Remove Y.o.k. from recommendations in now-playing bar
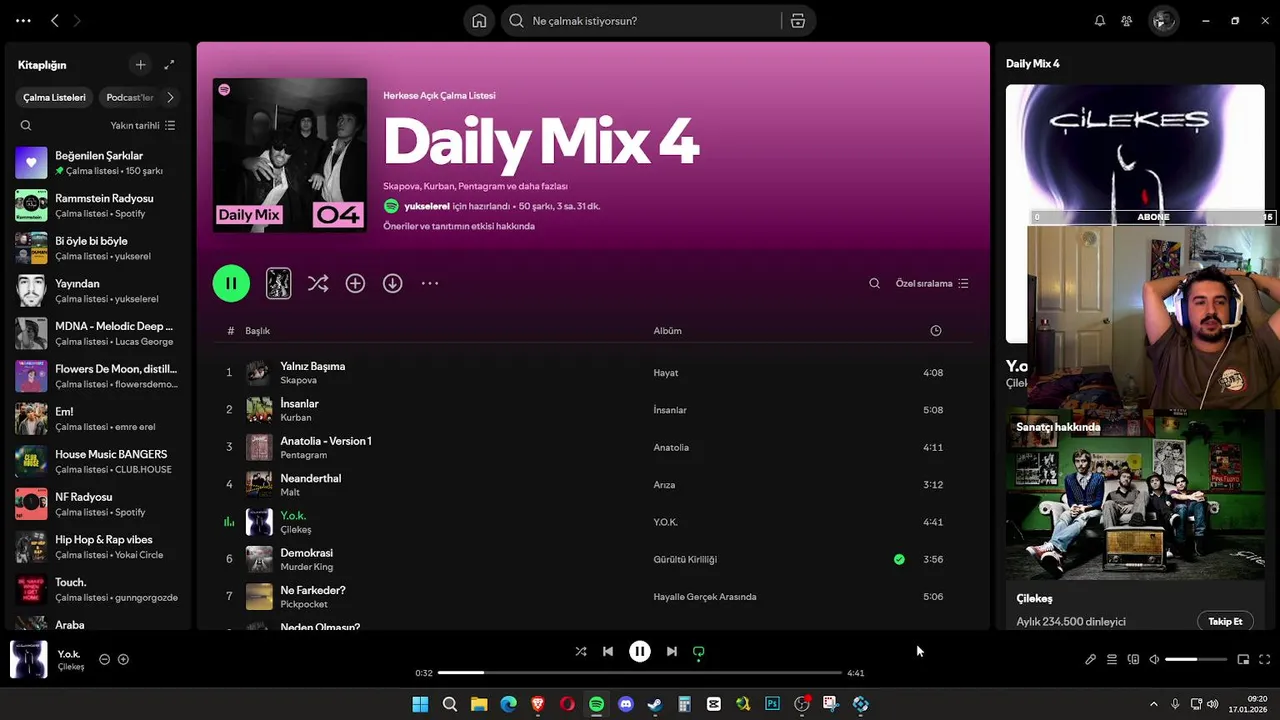This screenshot has height=720, width=1280. click(x=104, y=660)
